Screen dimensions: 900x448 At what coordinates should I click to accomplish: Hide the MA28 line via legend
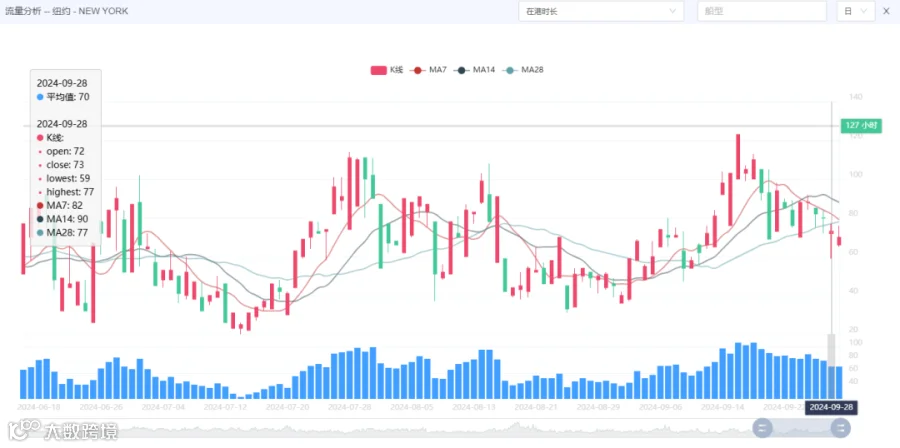pos(523,70)
